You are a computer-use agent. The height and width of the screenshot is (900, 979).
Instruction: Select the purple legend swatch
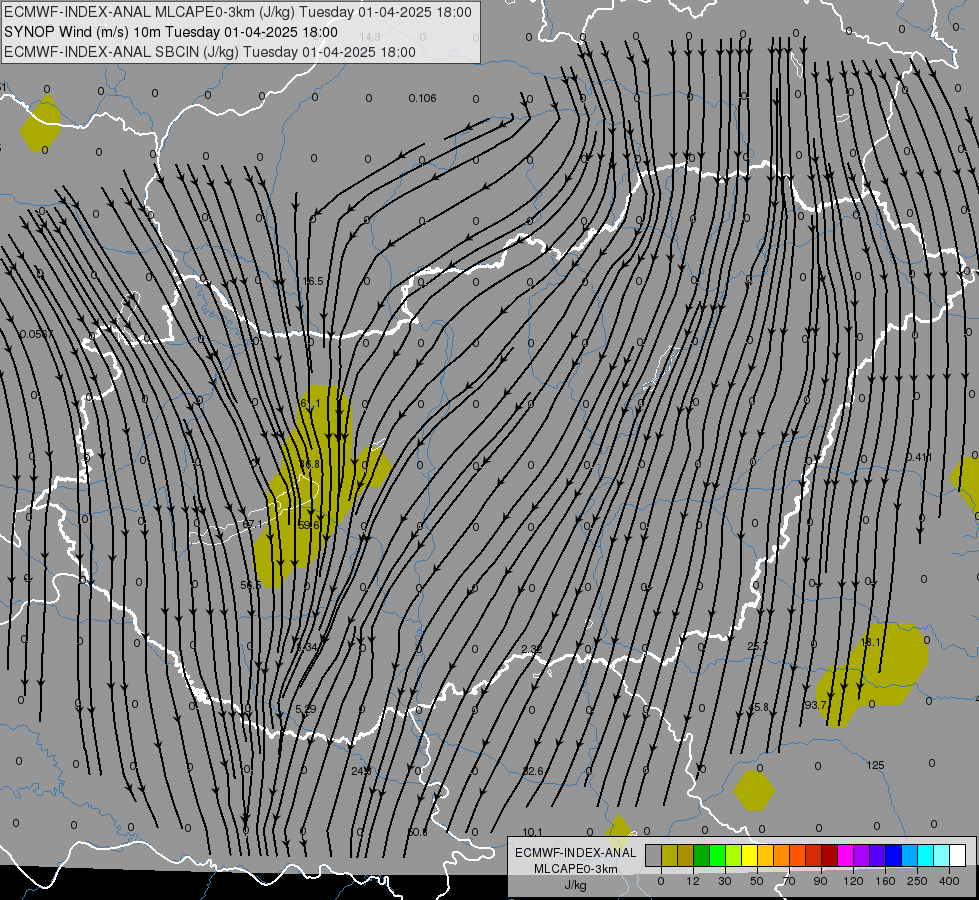coord(862,855)
